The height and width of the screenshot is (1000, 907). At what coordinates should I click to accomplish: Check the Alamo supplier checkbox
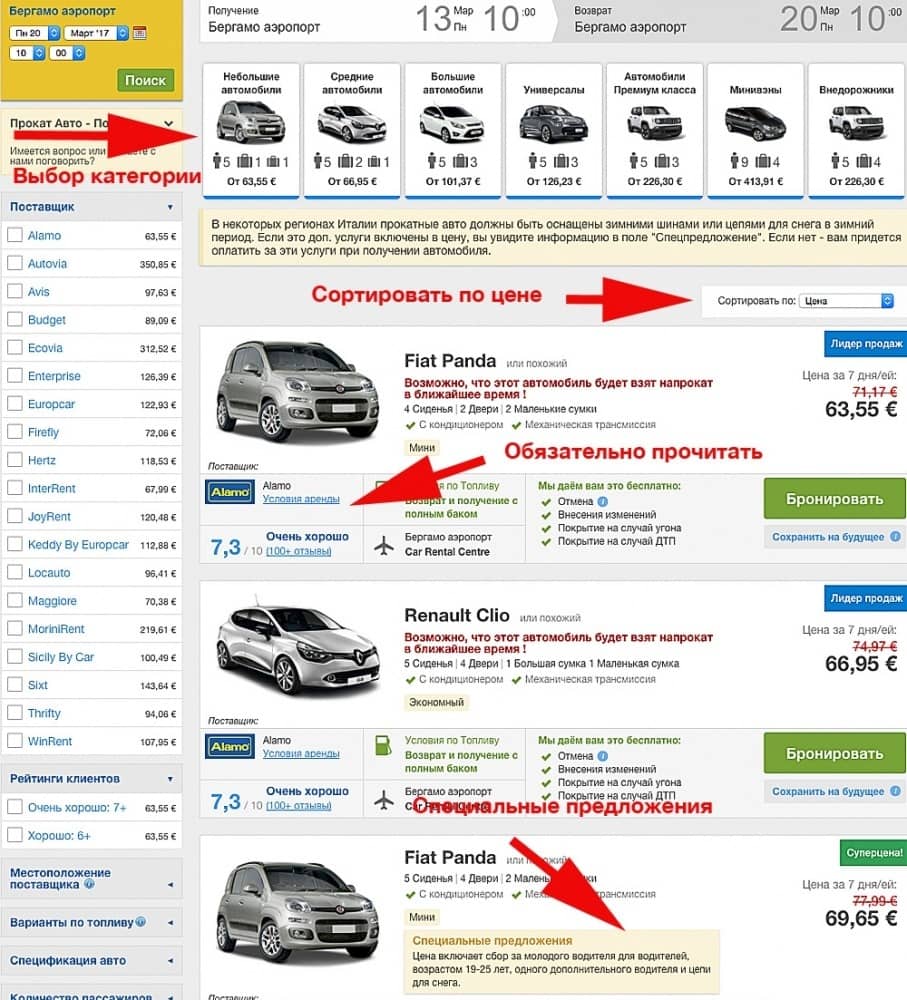click(x=15, y=235)
